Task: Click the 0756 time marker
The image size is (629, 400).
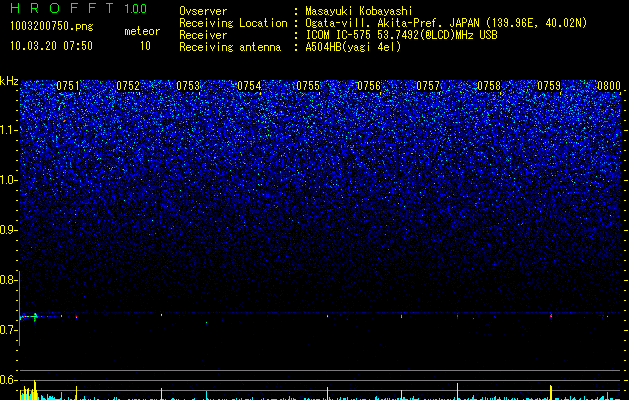Action: click(x=369, y=86)
